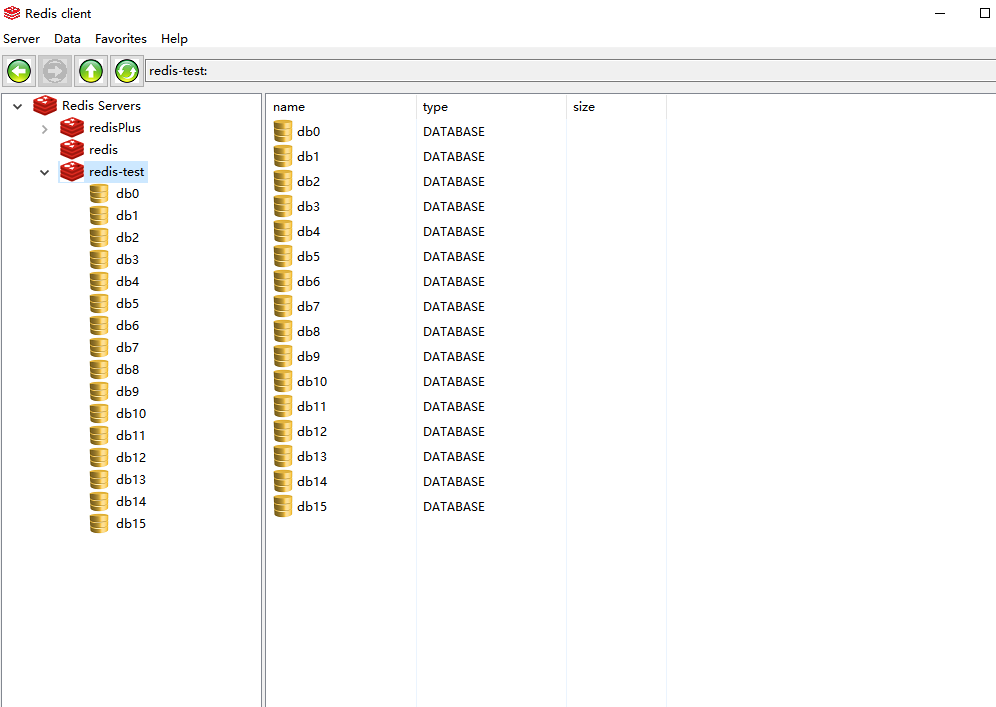Maximize the Redis client window

(985, 13)
